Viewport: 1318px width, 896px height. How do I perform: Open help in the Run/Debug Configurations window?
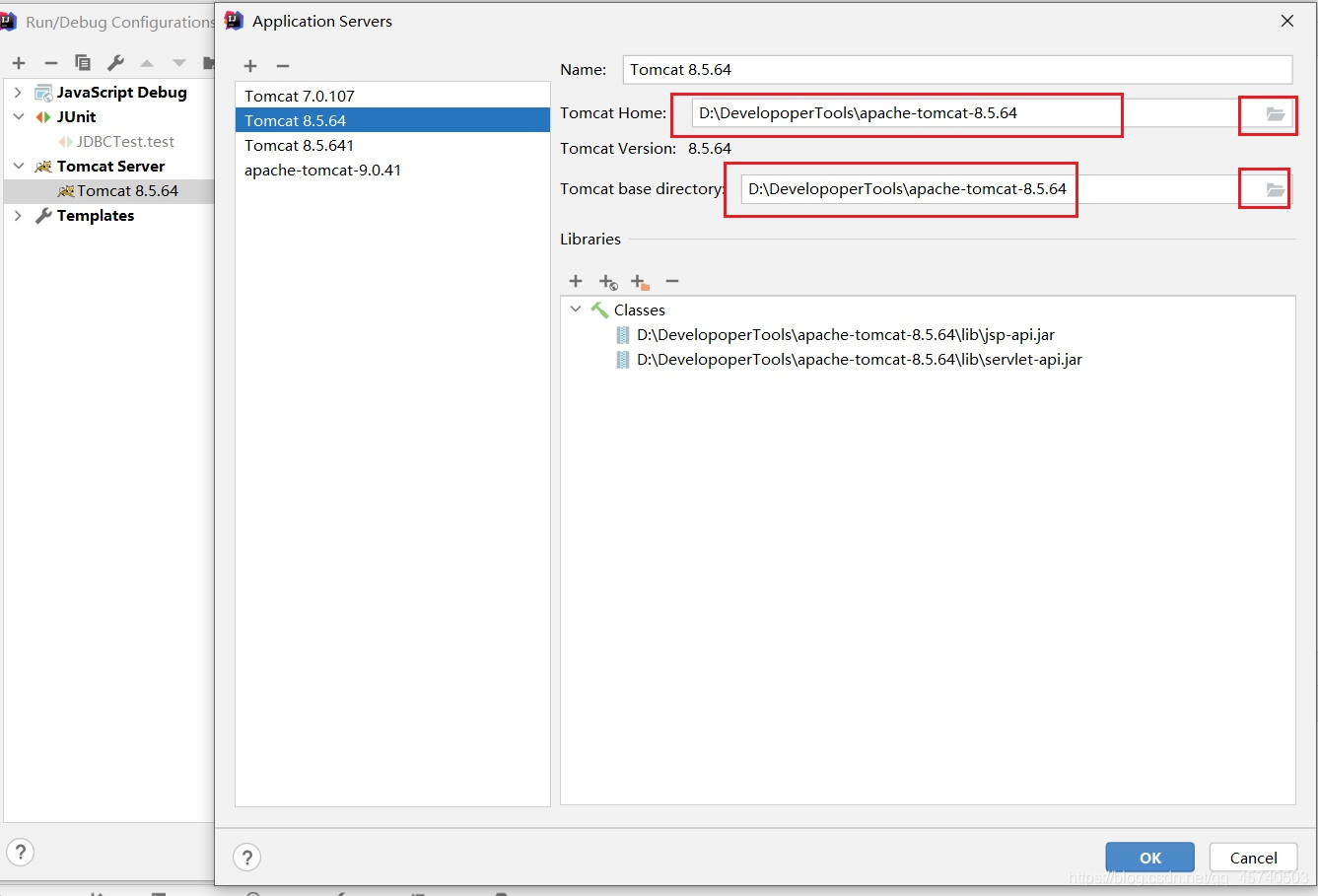20,853
